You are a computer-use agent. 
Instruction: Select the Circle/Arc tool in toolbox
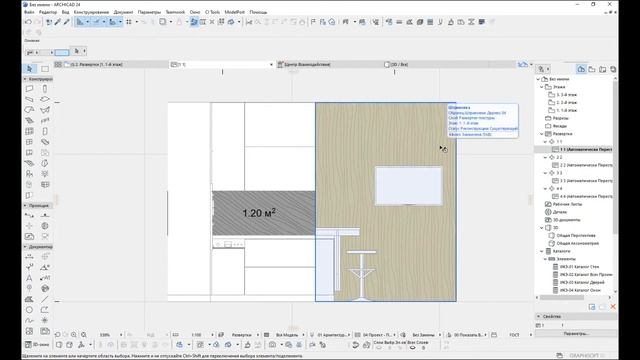point(29,310)
